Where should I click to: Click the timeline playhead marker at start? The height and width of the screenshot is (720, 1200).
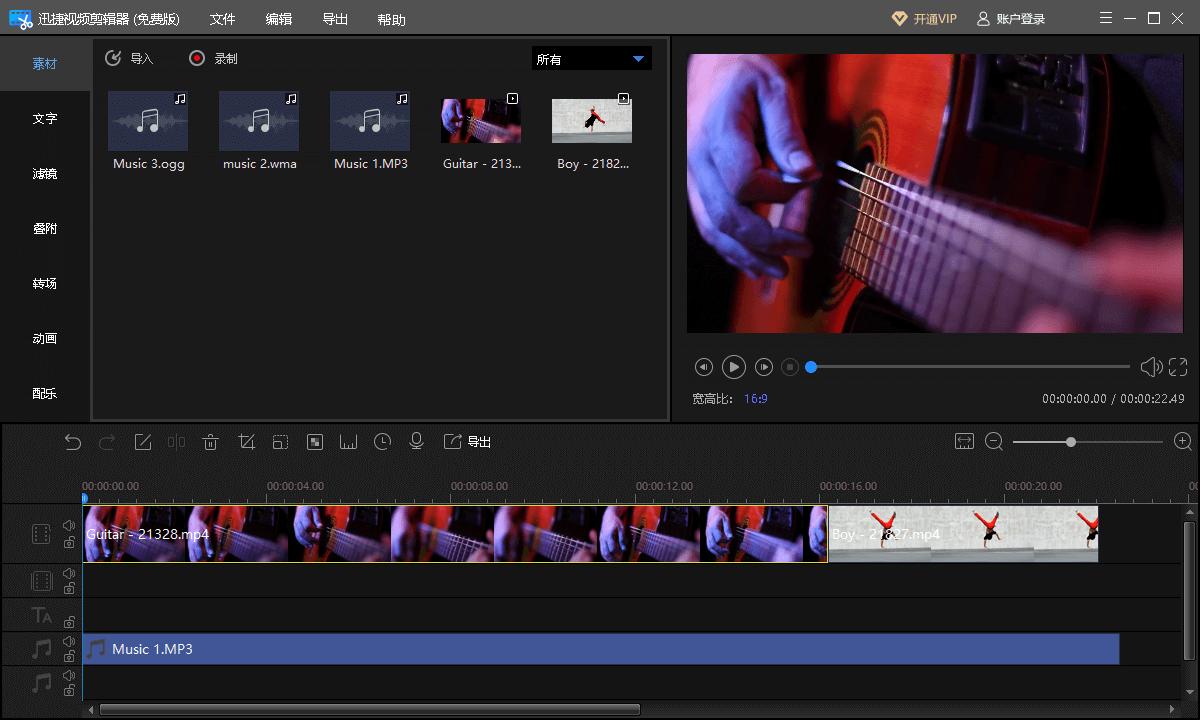tap(84, 497)
